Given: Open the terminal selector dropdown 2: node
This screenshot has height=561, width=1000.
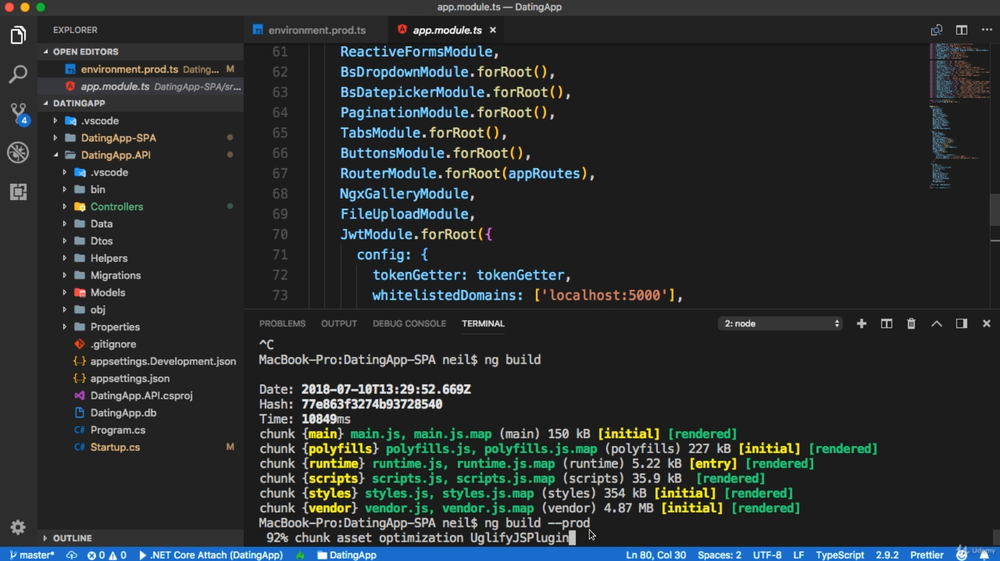Looking at the screenshot, I should click(780, 324).
